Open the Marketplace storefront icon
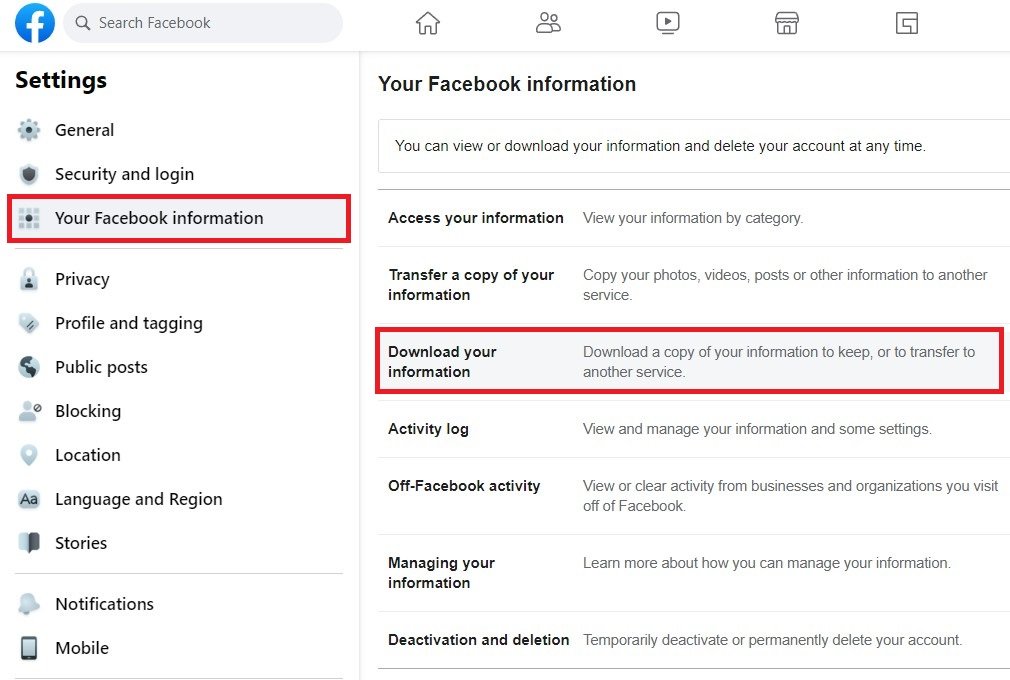Image resolution: width=1010 pixels, height=680 pixels. 787,23
